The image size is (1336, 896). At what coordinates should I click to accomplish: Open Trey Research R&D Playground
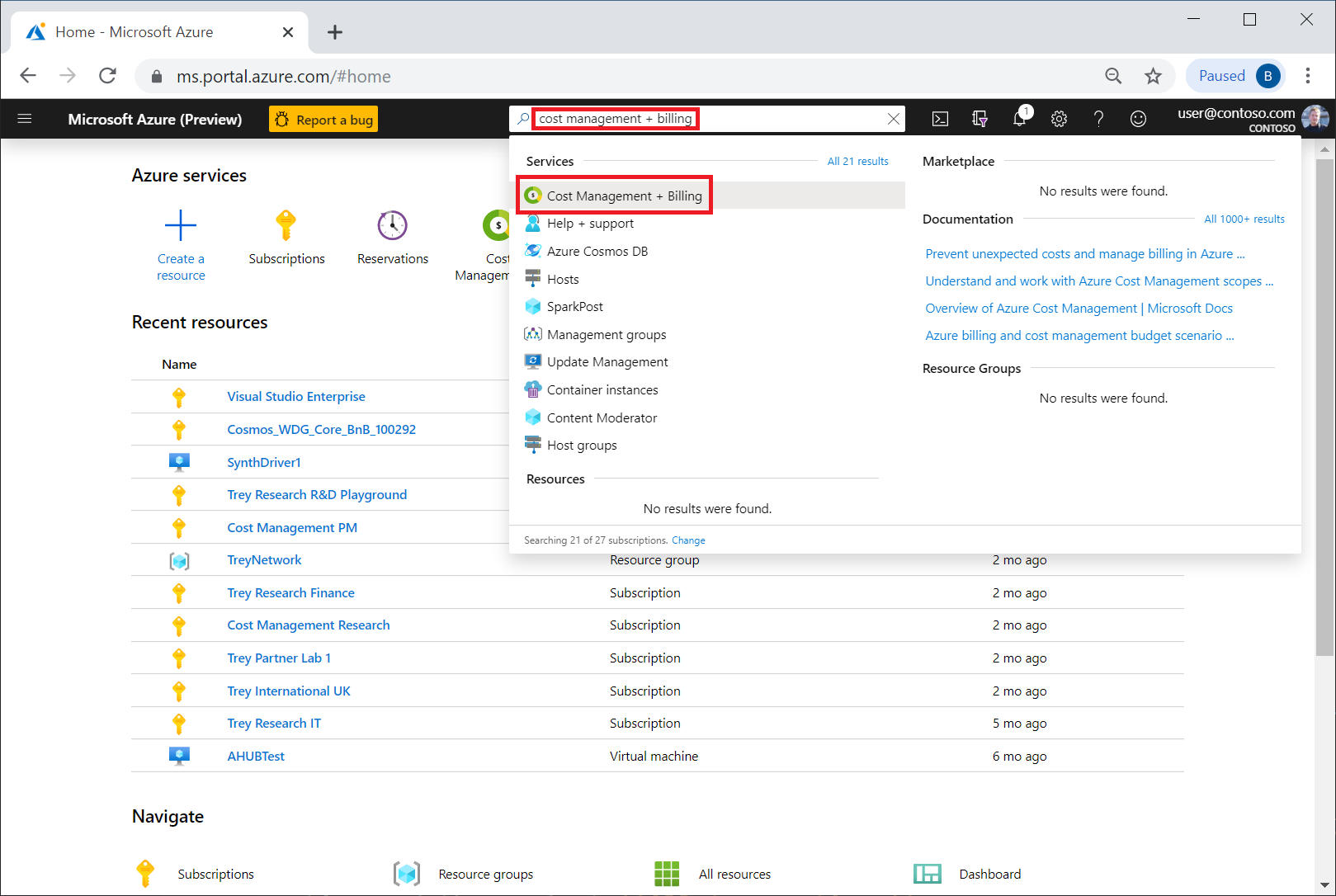point(317,495)
